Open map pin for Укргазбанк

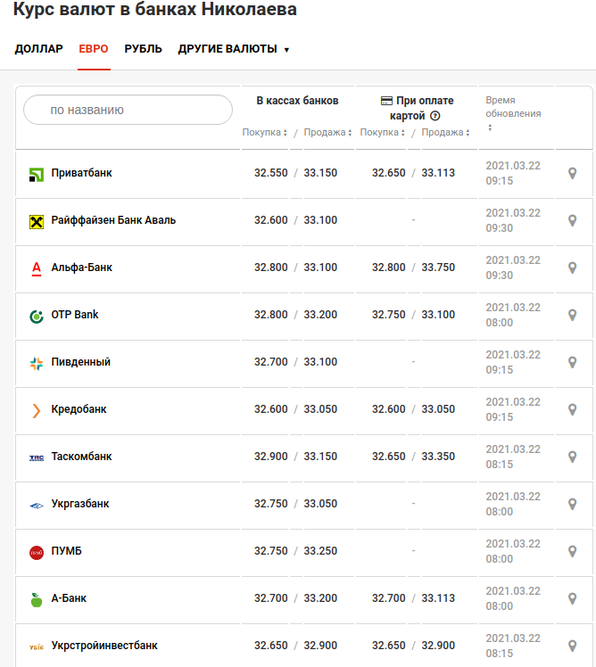pyautogui.click(x=573, y=504)
